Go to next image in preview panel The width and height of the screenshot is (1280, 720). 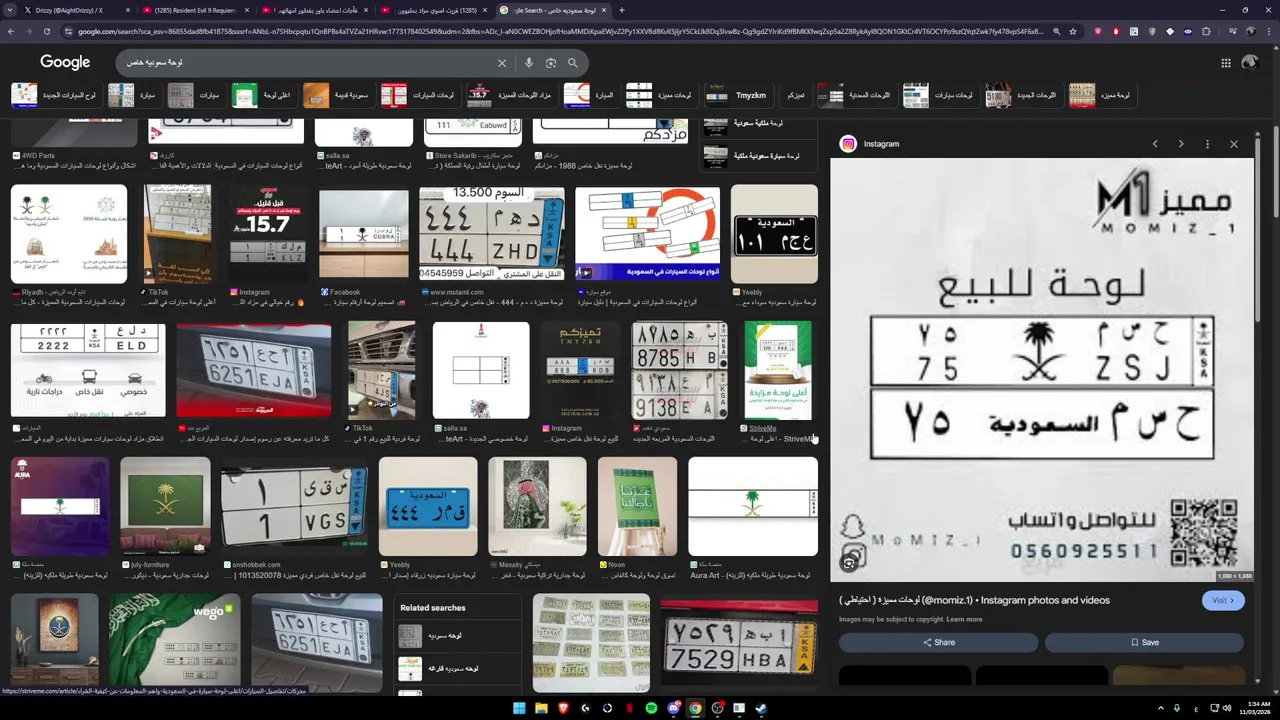(1181, 144)
